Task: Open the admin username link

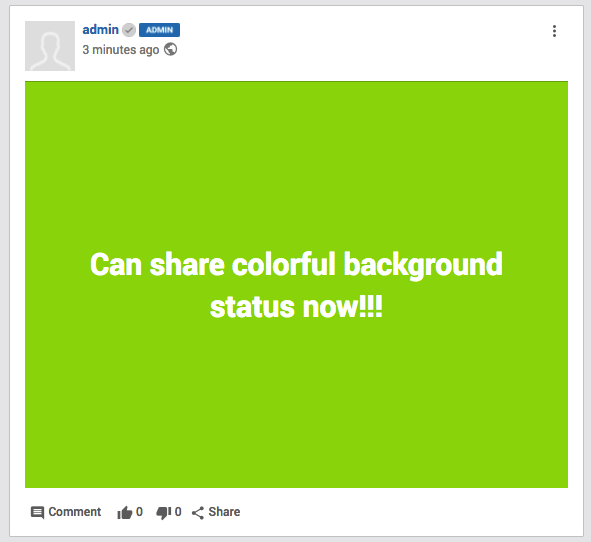Action: [101, 29]
